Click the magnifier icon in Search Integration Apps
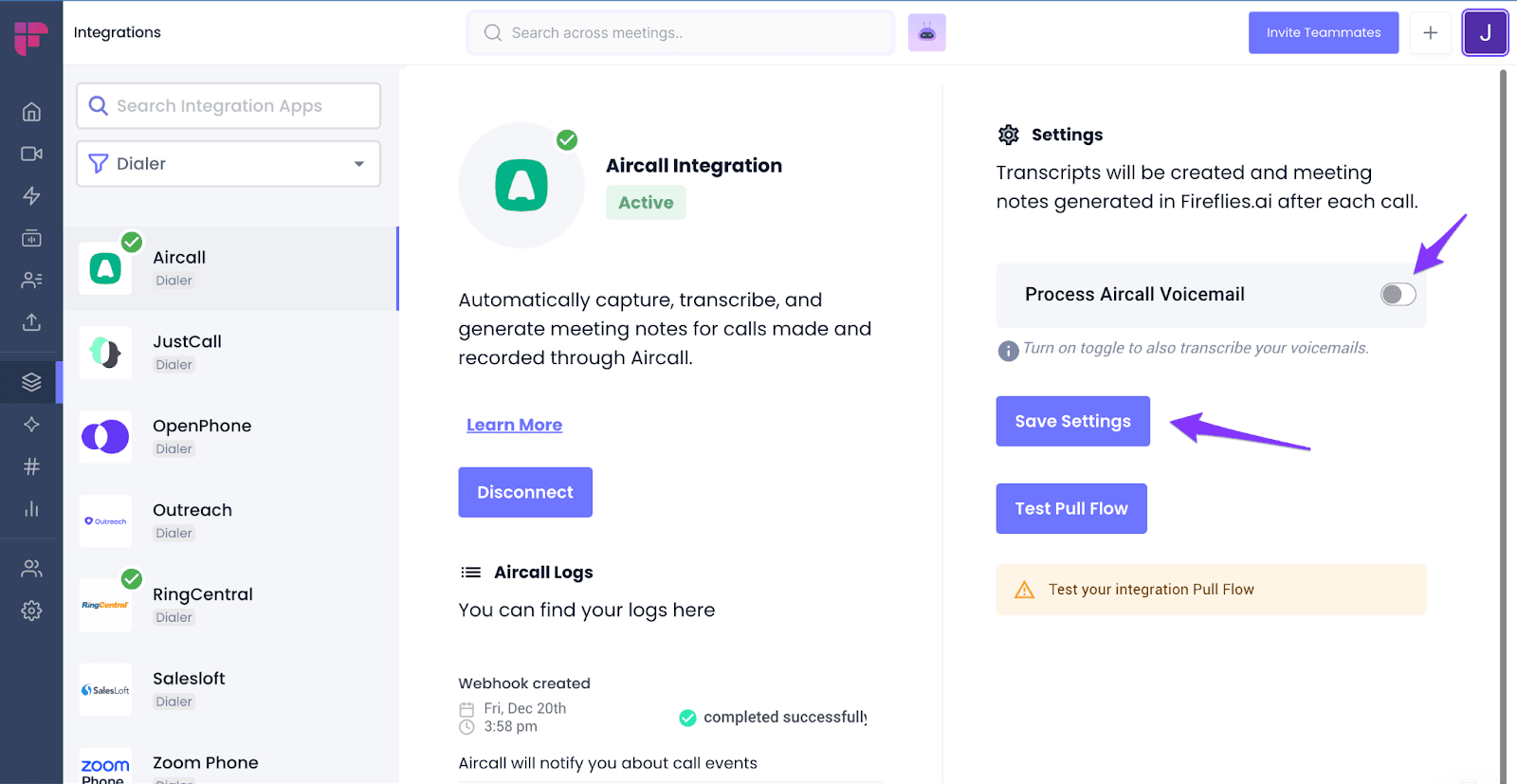Viewport: 1517px width, 784px height. (98, 105)
